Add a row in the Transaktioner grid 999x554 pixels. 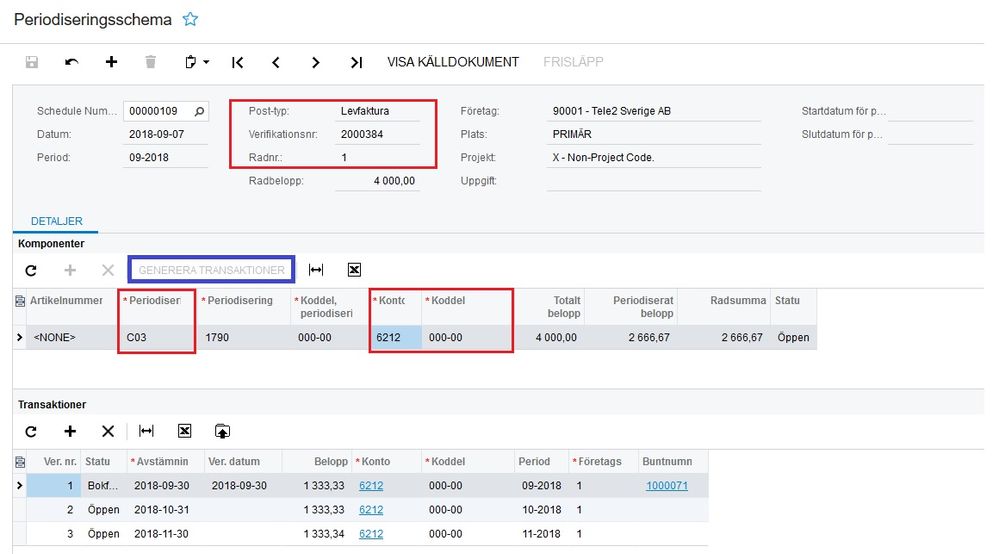click(x=70, y=431)
